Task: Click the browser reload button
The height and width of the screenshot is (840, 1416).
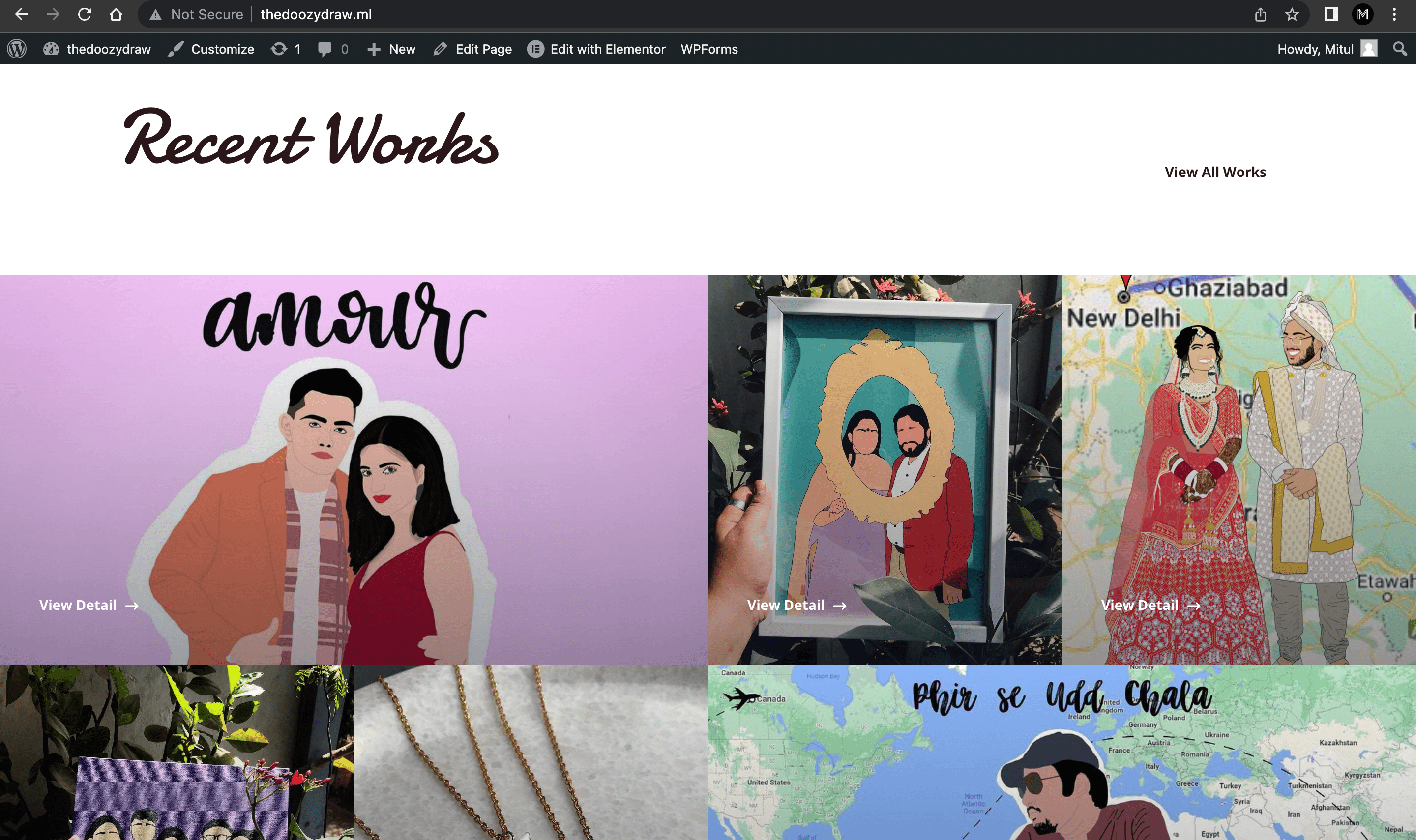Action: 84,14
